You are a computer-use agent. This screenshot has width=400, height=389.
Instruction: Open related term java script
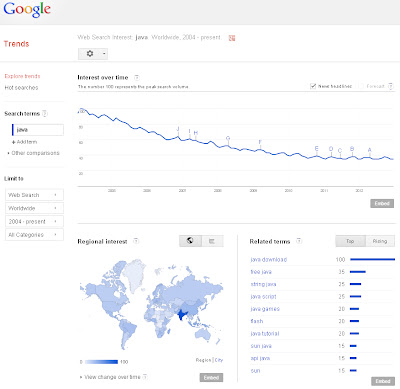click(x=263, y=297)
